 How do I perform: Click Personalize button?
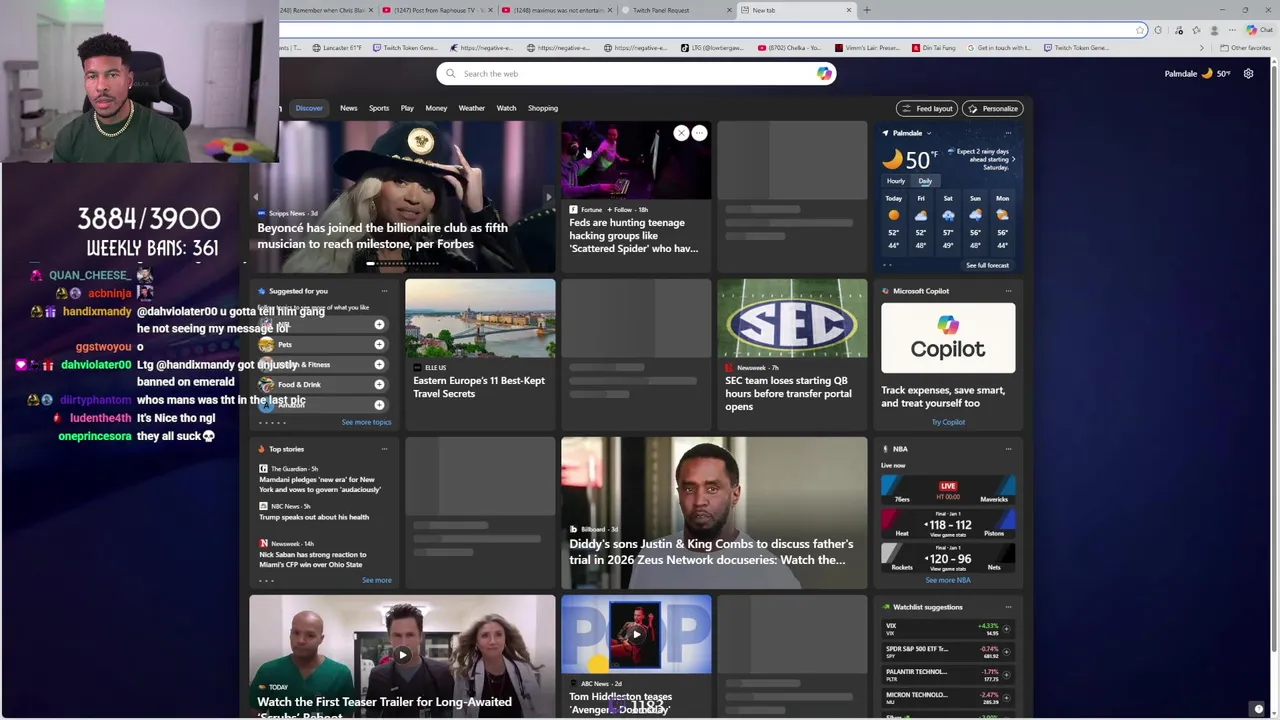(993, 108)
